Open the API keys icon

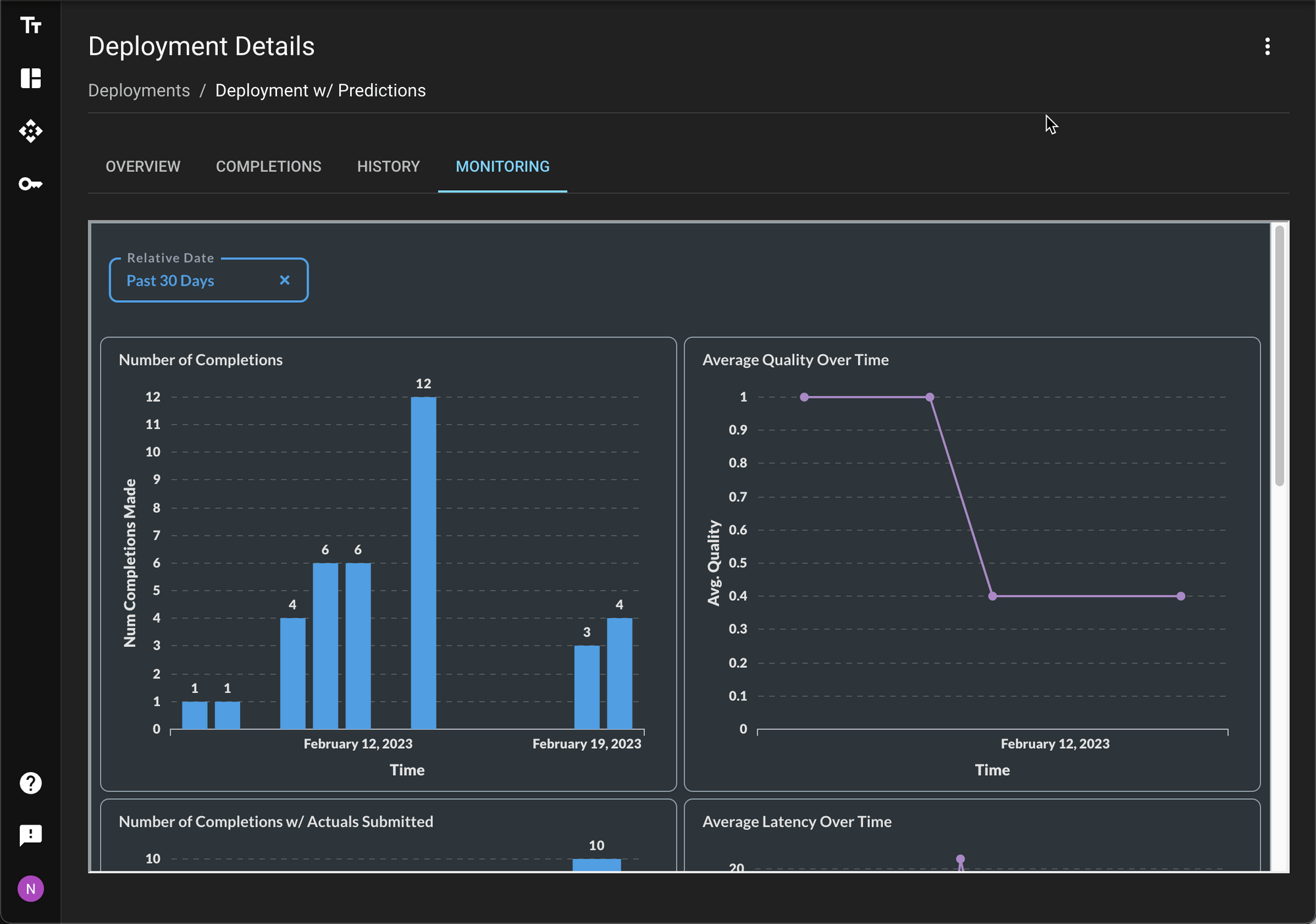click(30, 184)
